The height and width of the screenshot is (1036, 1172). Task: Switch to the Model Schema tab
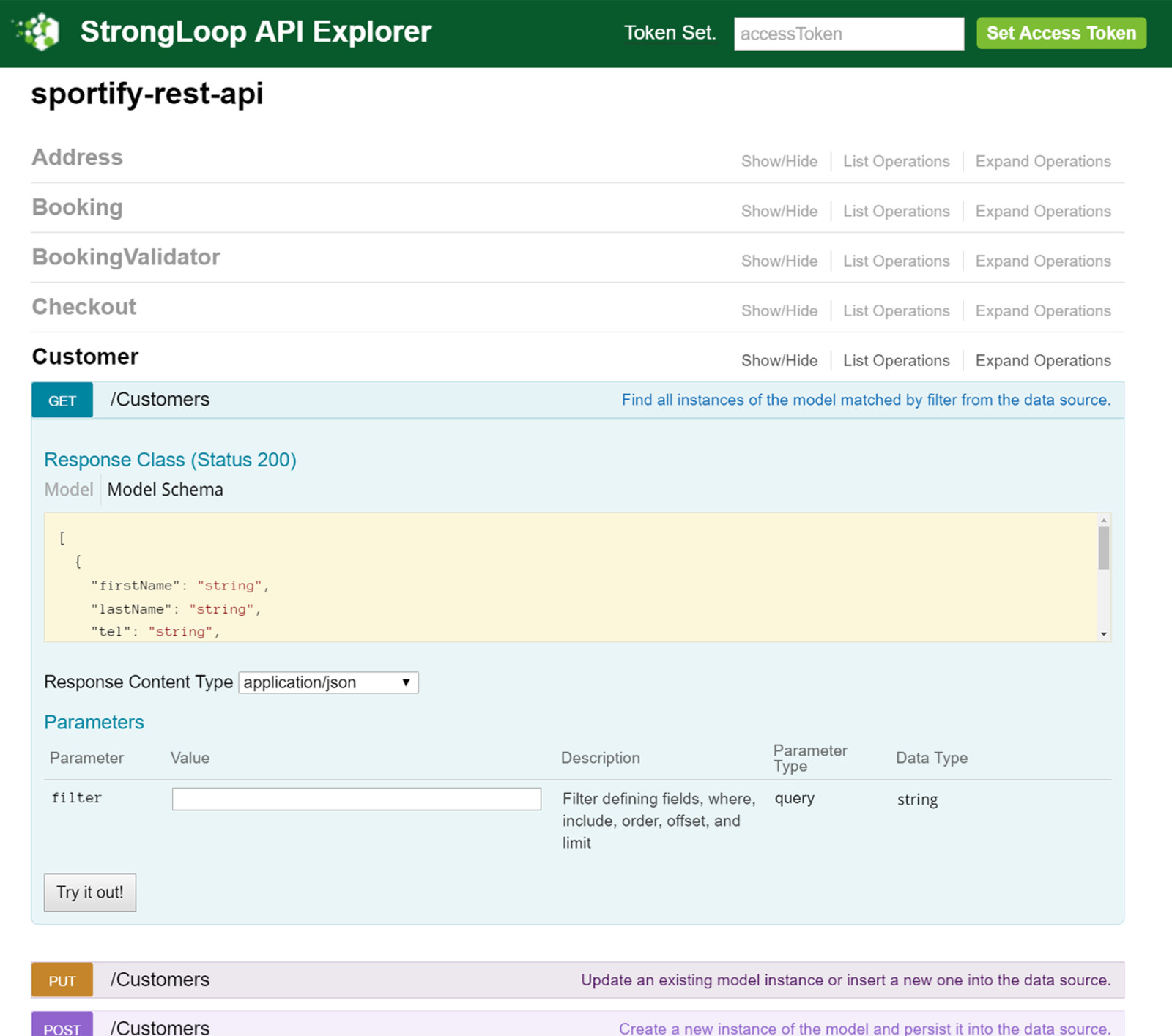166,490
